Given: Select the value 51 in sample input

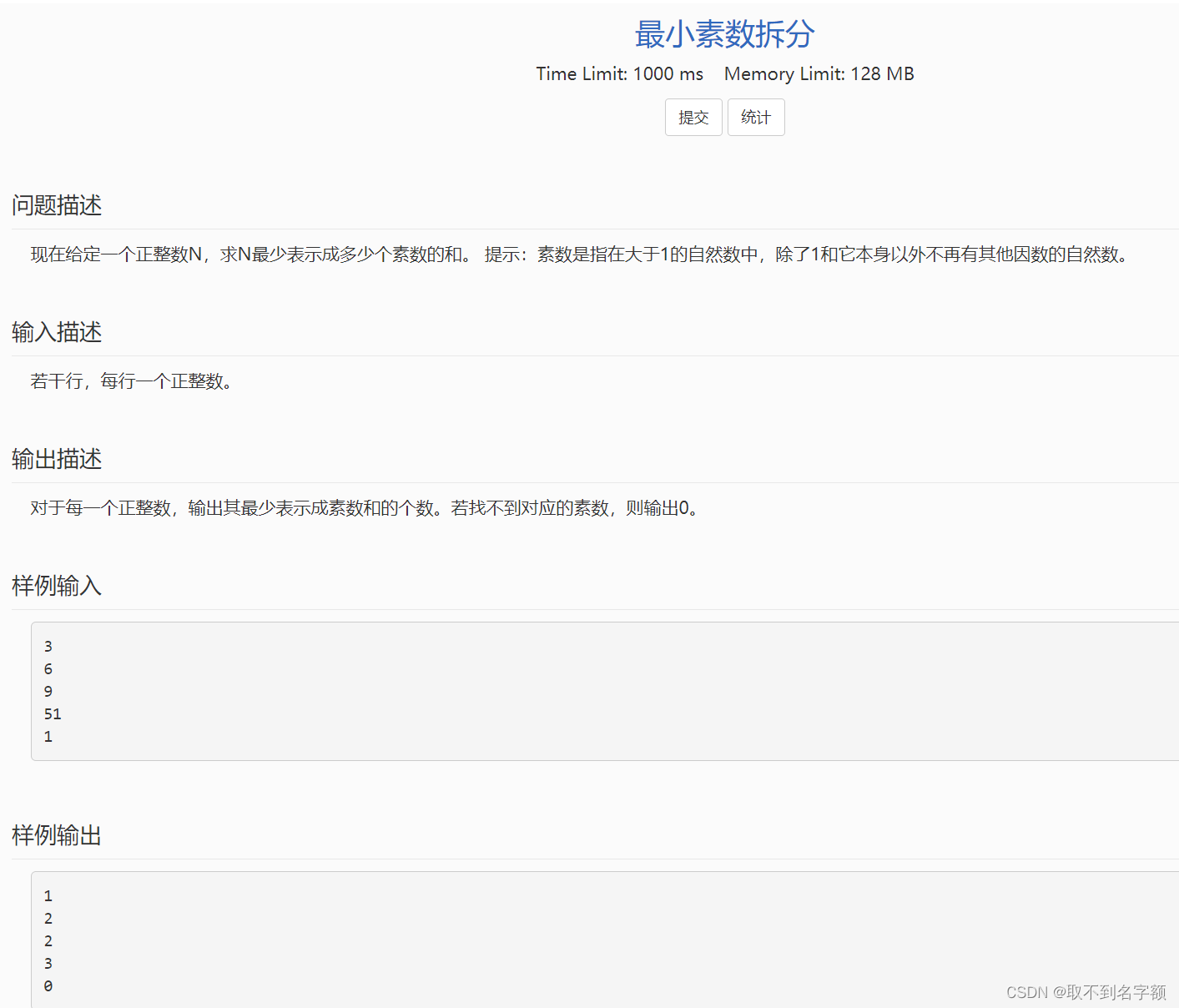Looking at the screenshot, I should pos(52,713).
